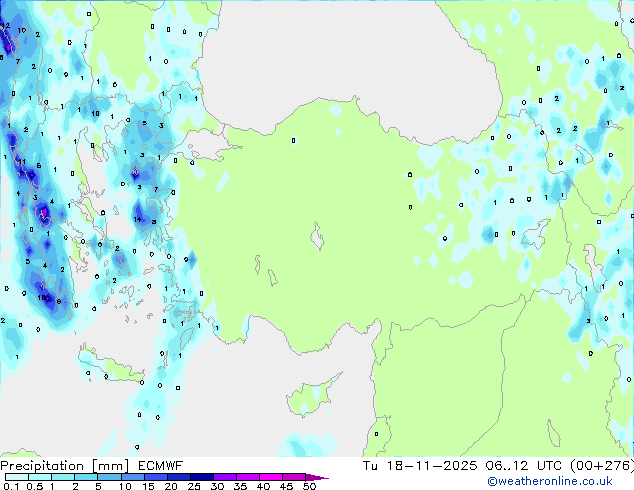
Task: Click the "12" precipitation value on the map
Action: pyautogui.click(x=6, y=25)
